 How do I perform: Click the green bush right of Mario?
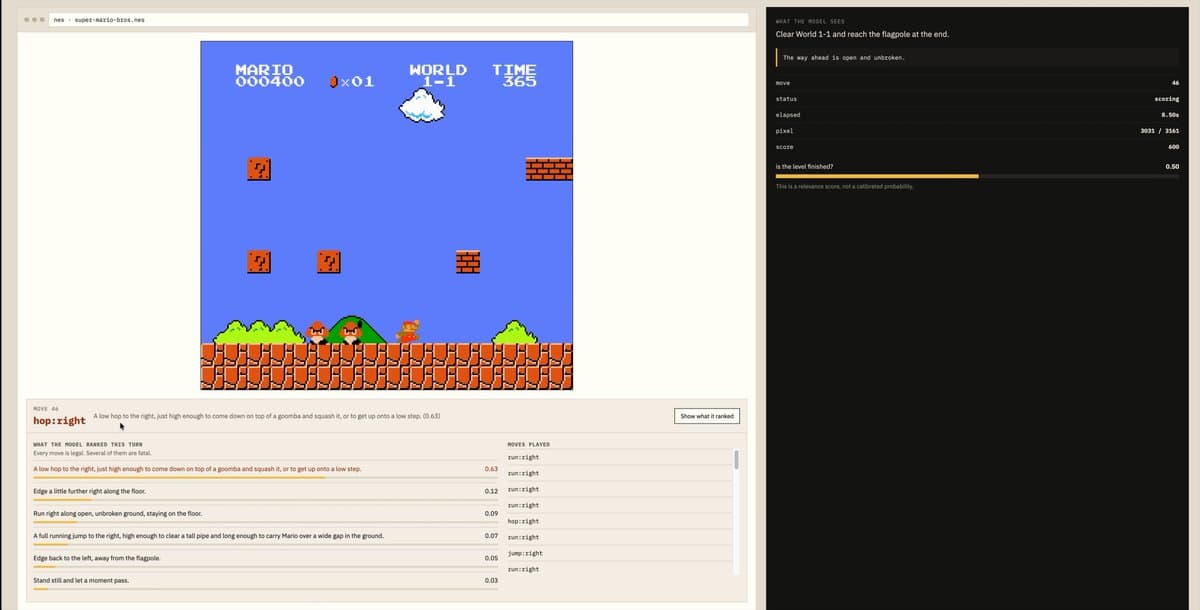(515, 333)
